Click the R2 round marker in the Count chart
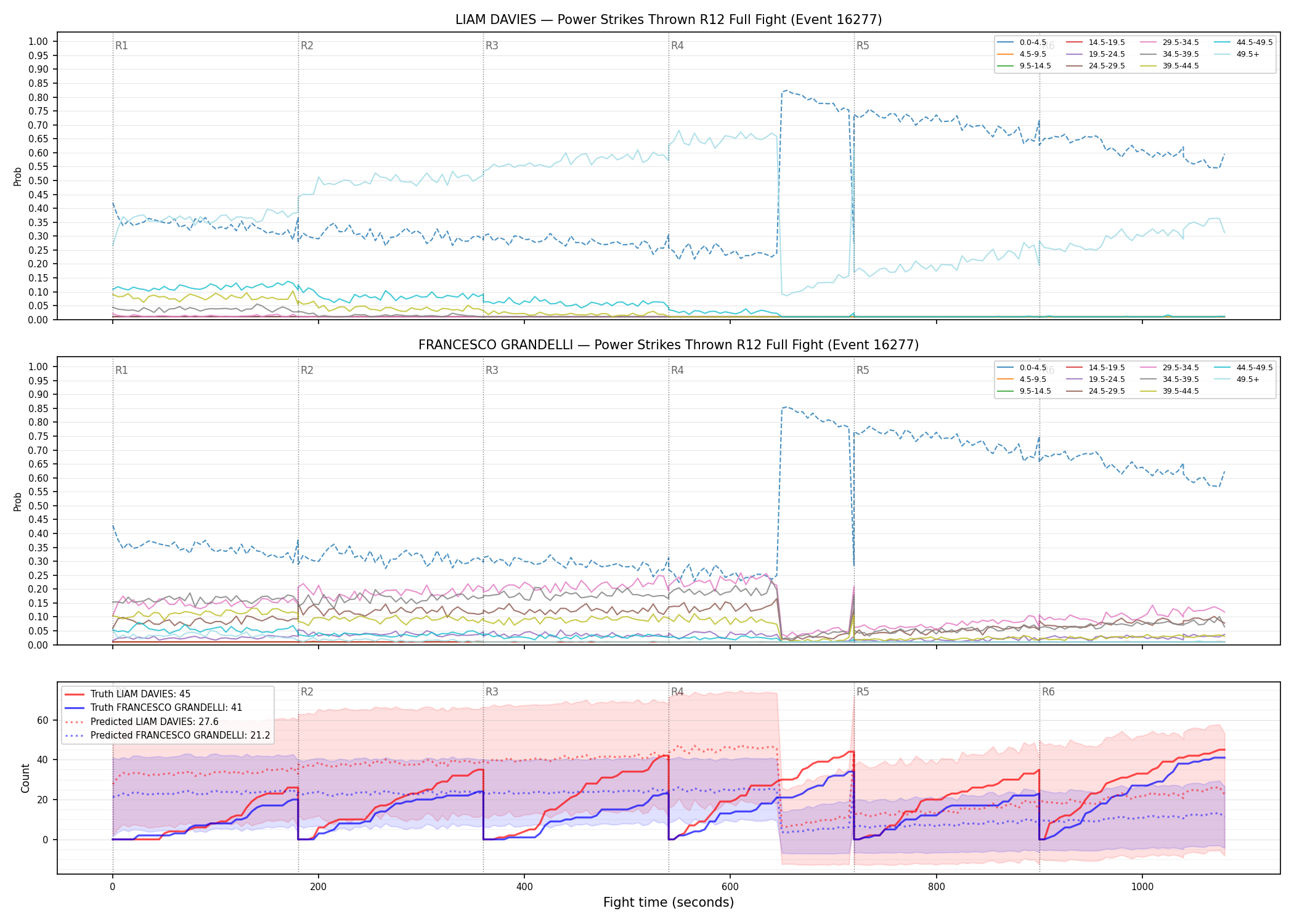Viewport: 1294px width, 924px height. [x=307, y=692]
